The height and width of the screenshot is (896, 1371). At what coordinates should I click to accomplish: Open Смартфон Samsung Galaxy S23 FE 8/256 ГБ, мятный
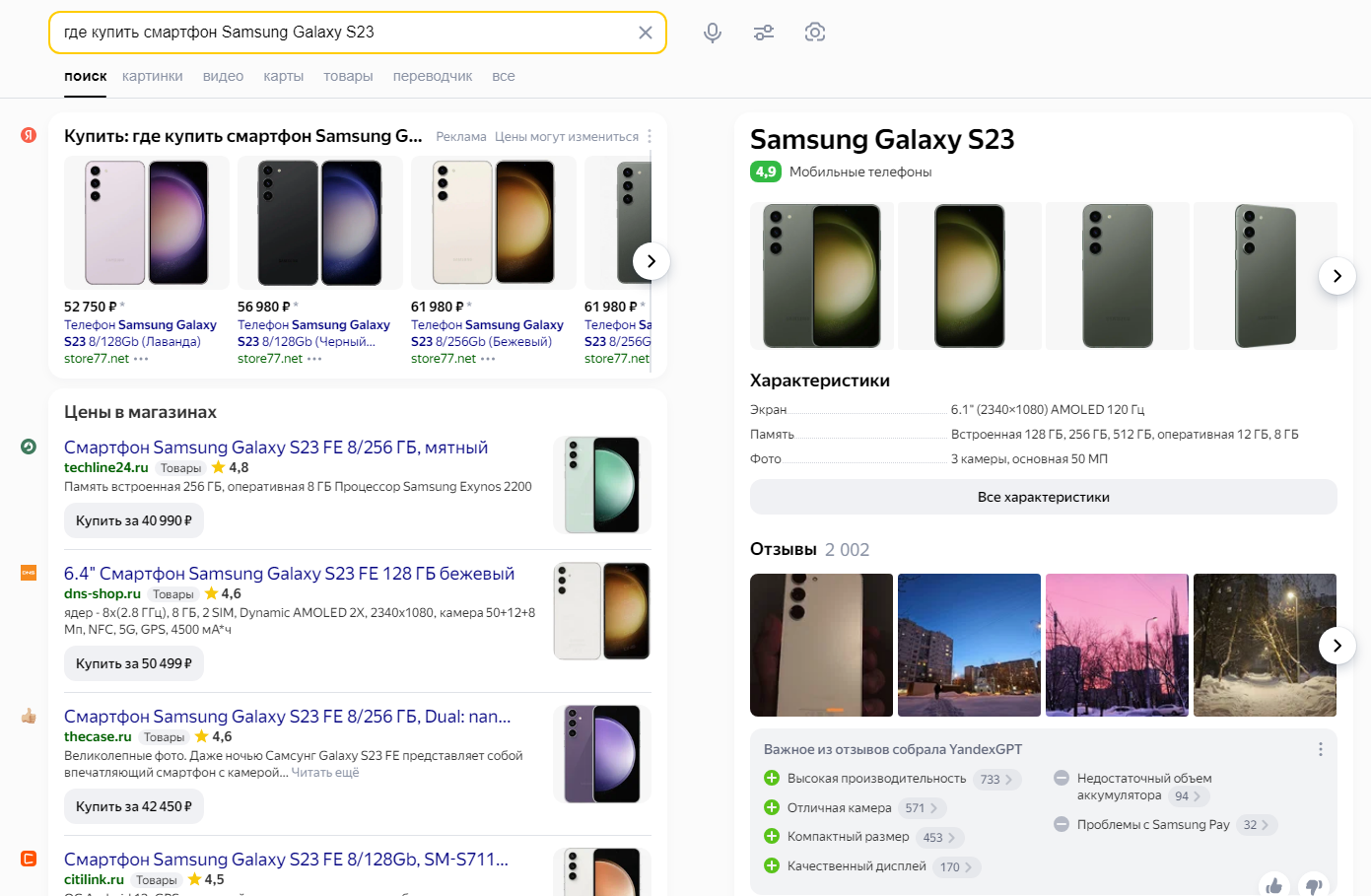coord(276,448)
